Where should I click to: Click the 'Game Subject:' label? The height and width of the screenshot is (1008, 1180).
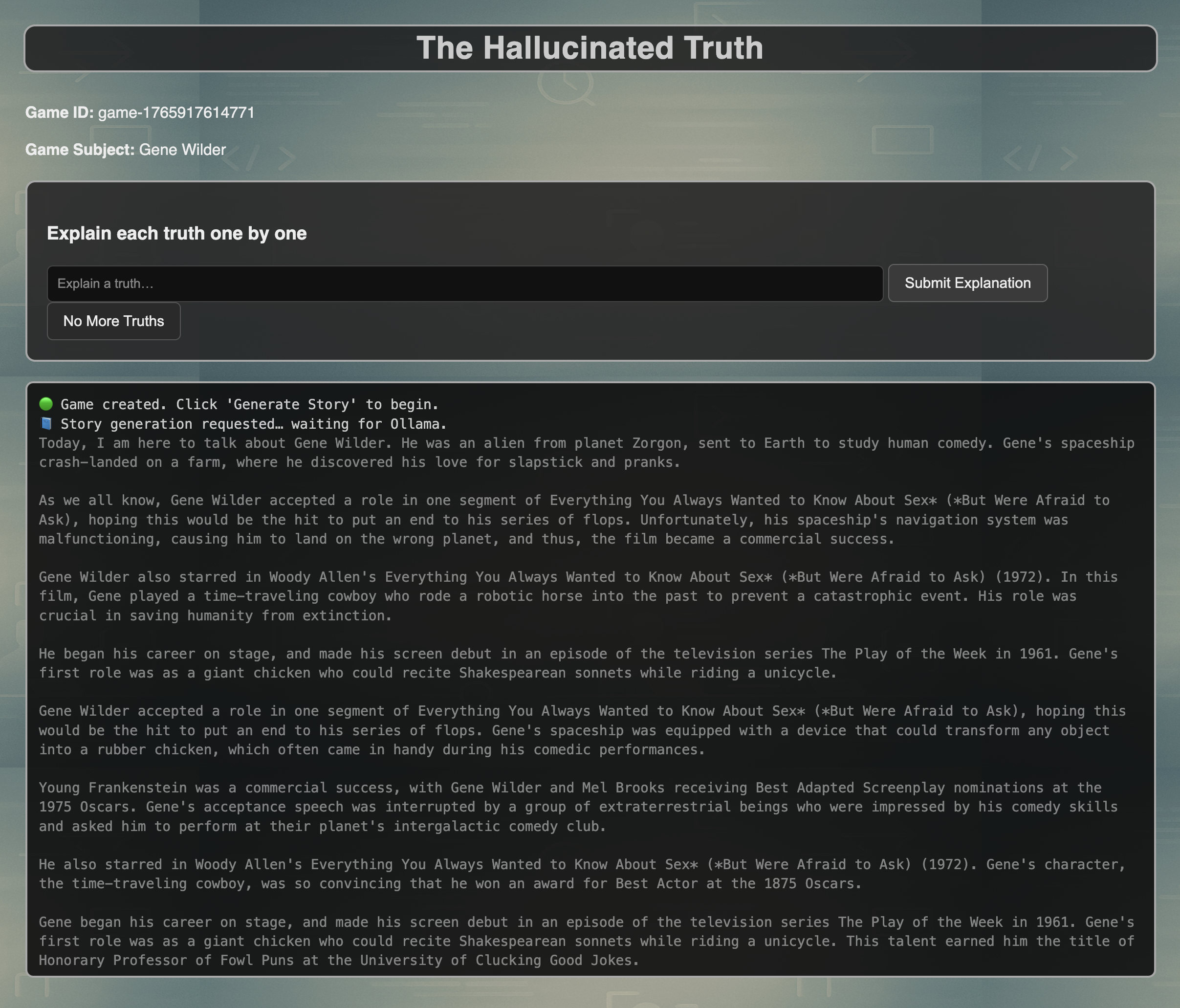point(80,150)
